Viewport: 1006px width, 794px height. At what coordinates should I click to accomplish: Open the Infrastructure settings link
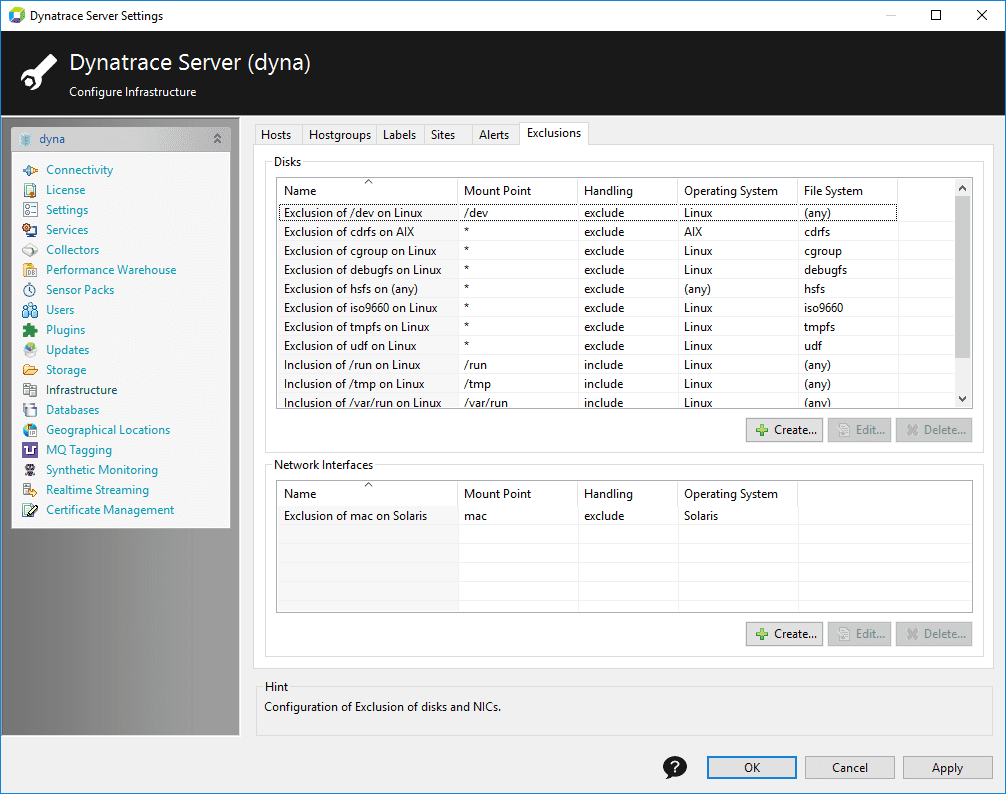coord(81,390)
